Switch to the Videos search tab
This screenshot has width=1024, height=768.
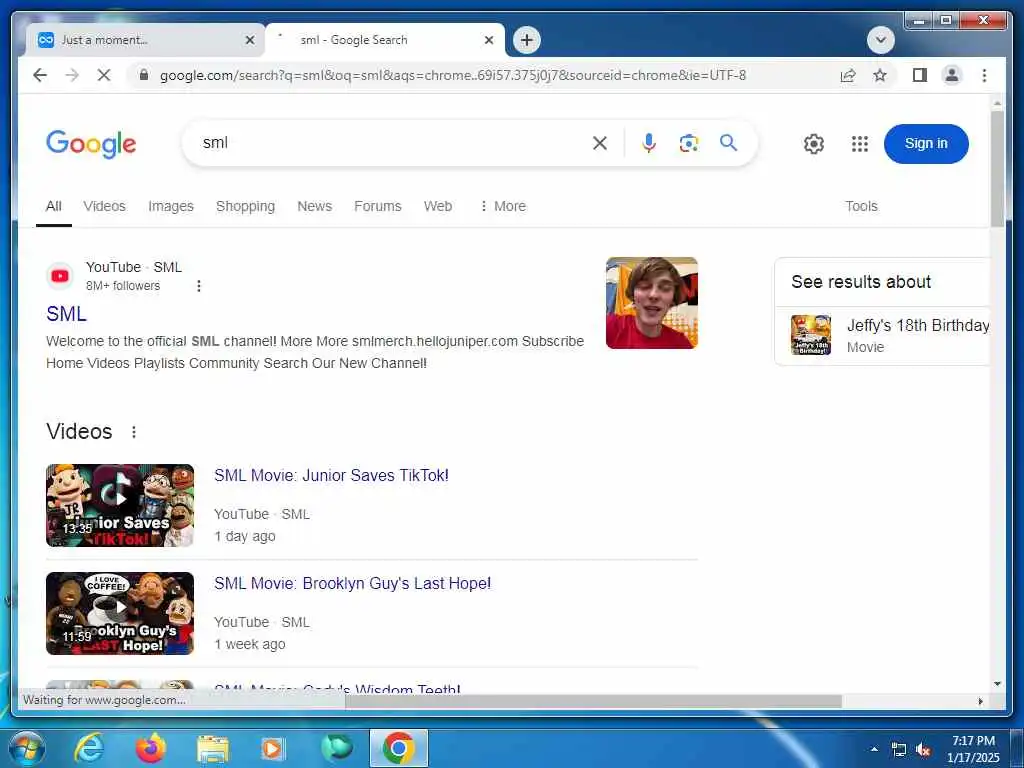[x=104, y=206]
